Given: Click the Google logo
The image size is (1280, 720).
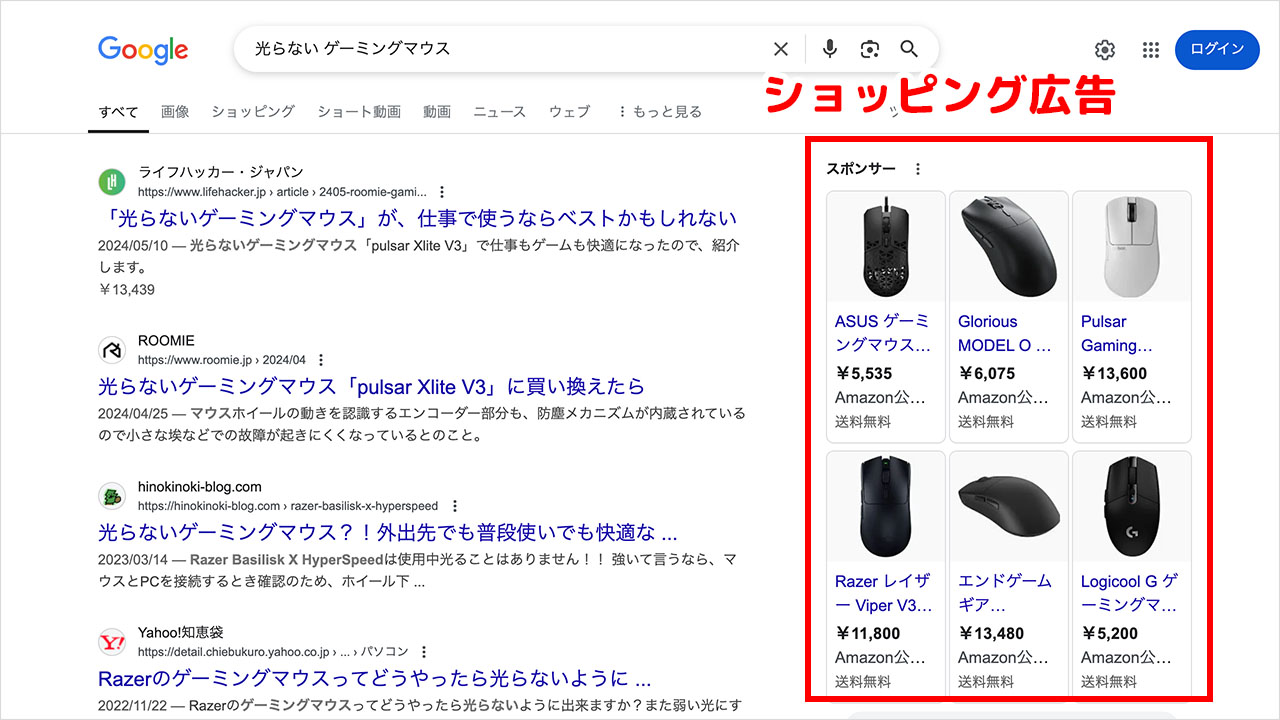Looking at the screenshot, I should [142, 50].
